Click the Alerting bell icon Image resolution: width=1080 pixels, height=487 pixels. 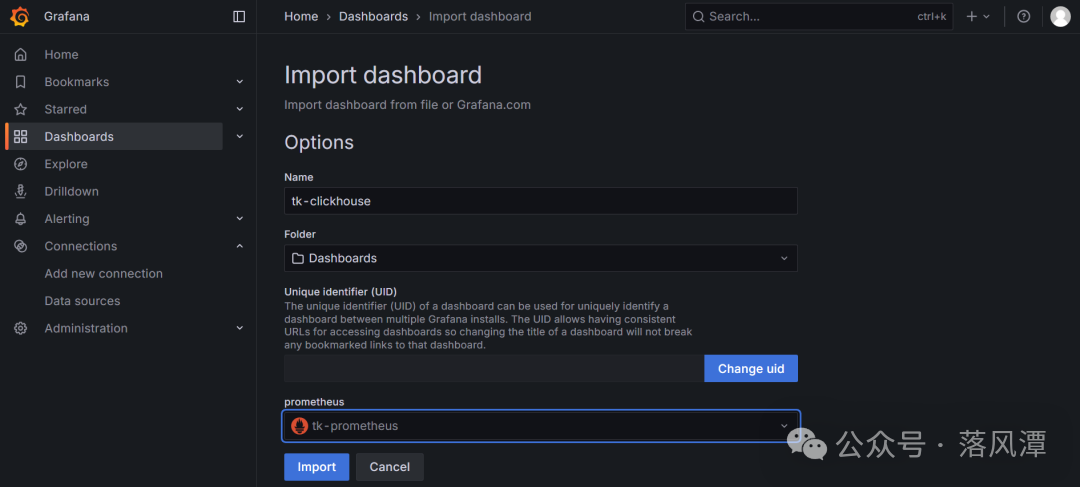tap(21, 219)
